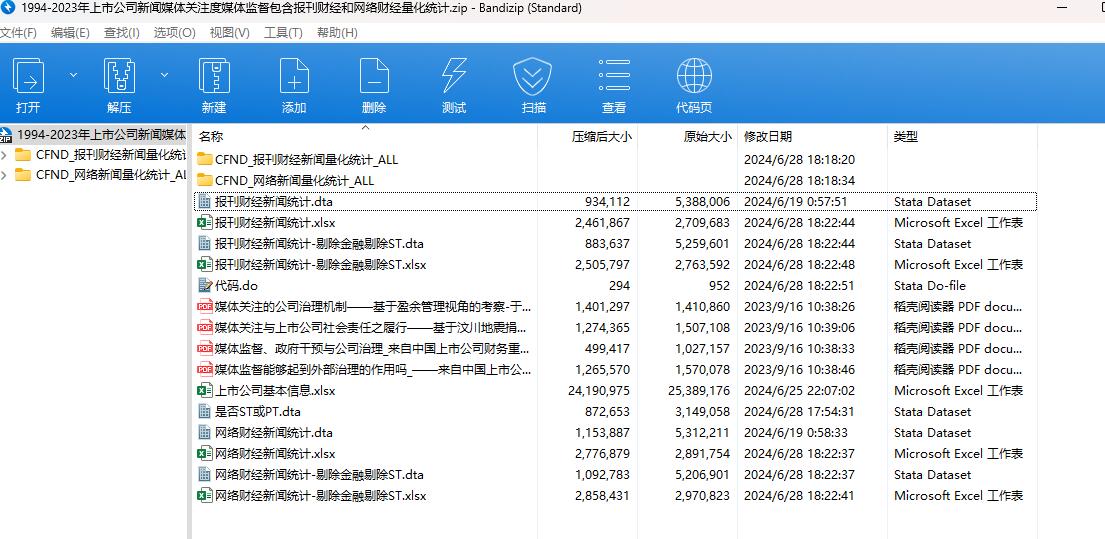The width and height of the screenshot is (1105, 539).
Task: Click the Stata icon of 网络财经新闻统计.dta
Action: [x=204, y=433]
